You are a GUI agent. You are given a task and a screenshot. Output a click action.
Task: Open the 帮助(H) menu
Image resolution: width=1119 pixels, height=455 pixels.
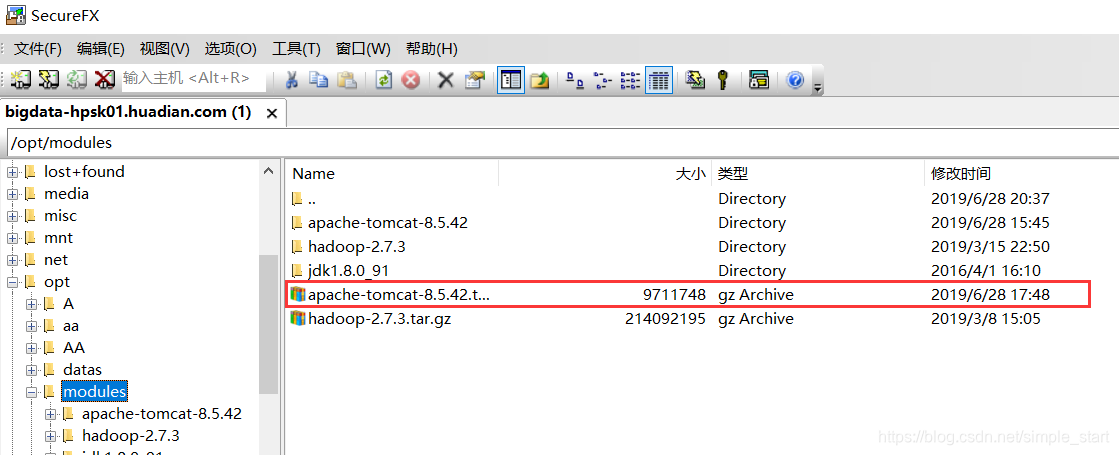[432, 49]
